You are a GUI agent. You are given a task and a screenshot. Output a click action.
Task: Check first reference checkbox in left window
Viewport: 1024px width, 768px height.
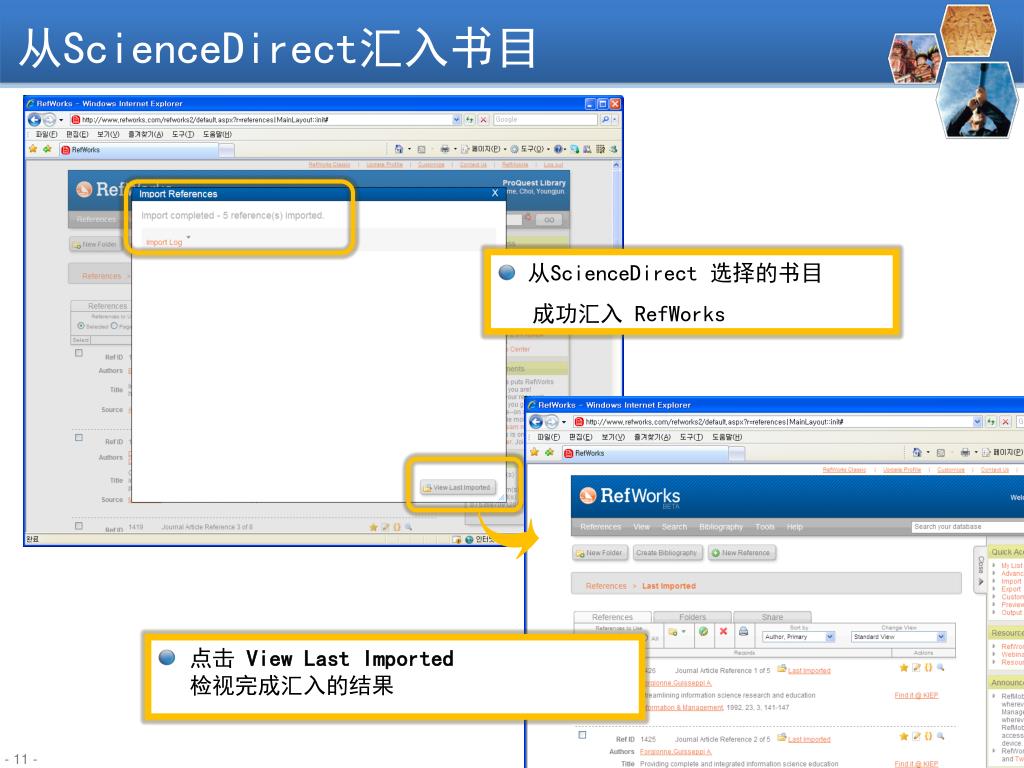point(79,353)
